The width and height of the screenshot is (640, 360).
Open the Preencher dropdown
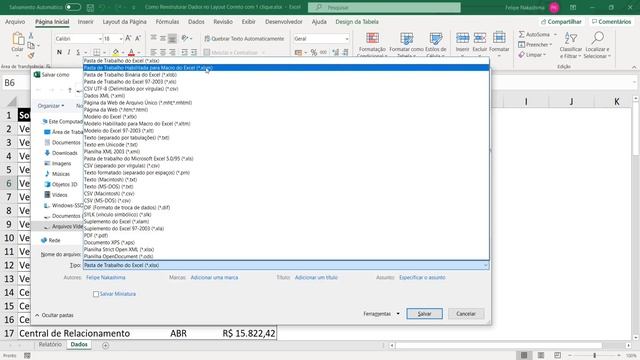tap(535, 44)
